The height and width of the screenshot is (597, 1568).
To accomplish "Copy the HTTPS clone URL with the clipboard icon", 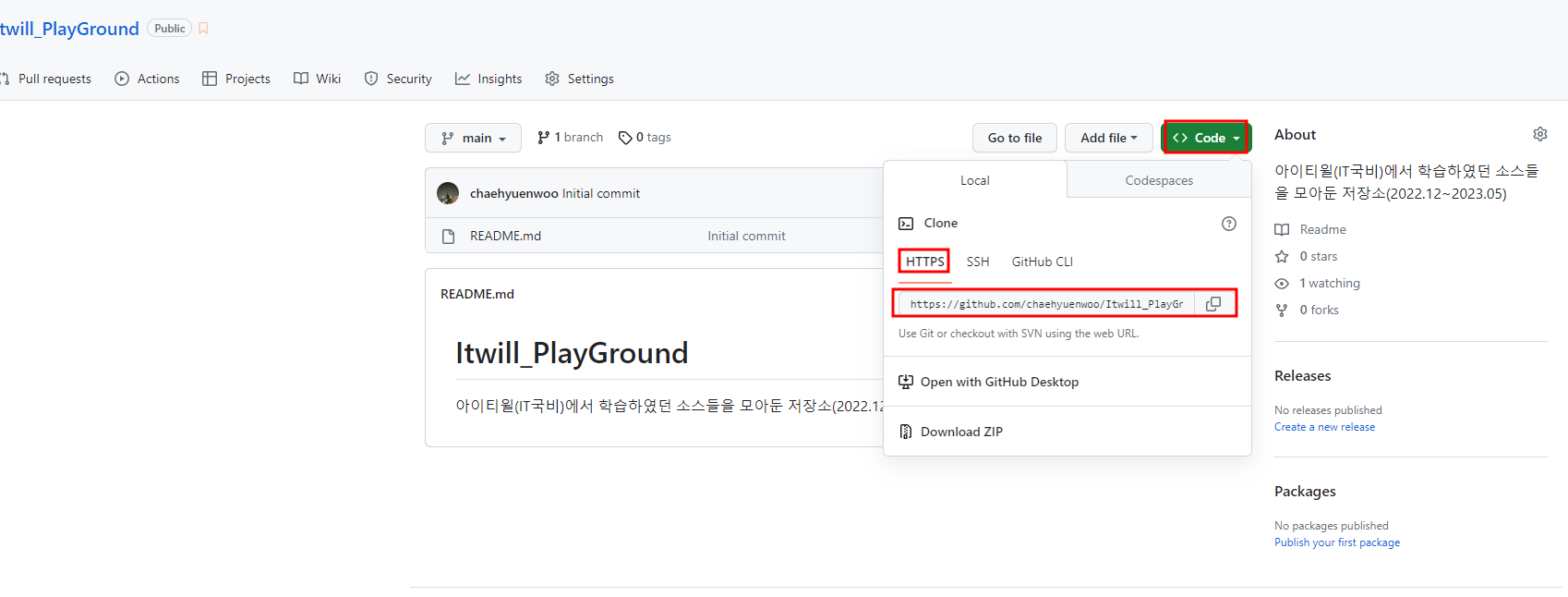I will pyautogui.click(x=1213, y=304).
